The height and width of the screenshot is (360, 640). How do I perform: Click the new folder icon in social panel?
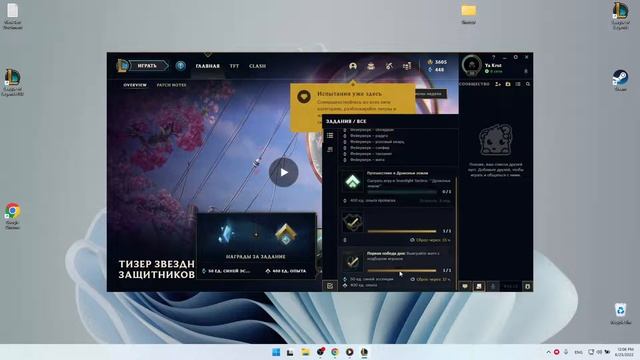tap(508, 84)
